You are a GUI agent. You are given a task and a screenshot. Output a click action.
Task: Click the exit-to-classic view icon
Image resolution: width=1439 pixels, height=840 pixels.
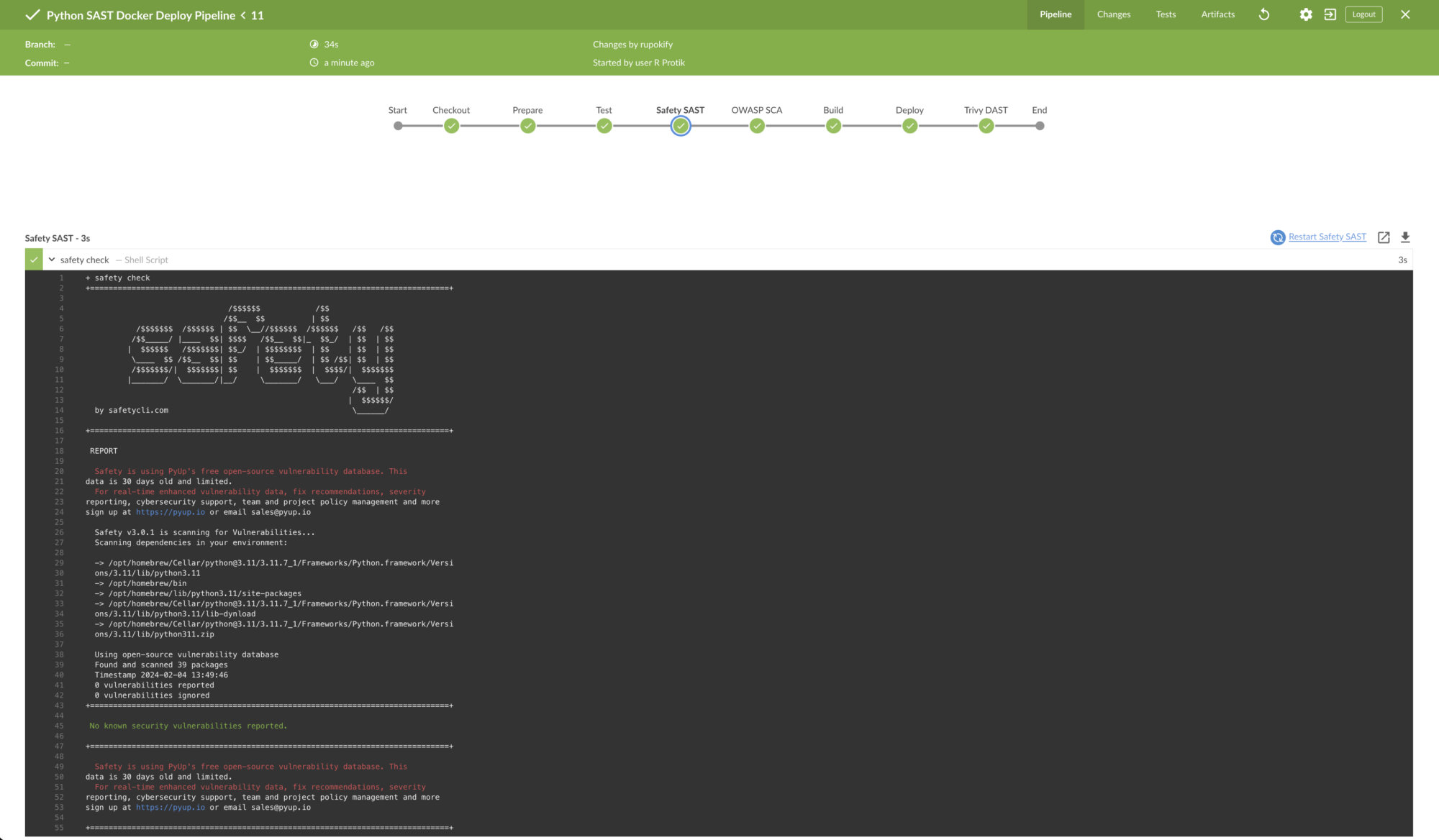tap(1330, 14)
